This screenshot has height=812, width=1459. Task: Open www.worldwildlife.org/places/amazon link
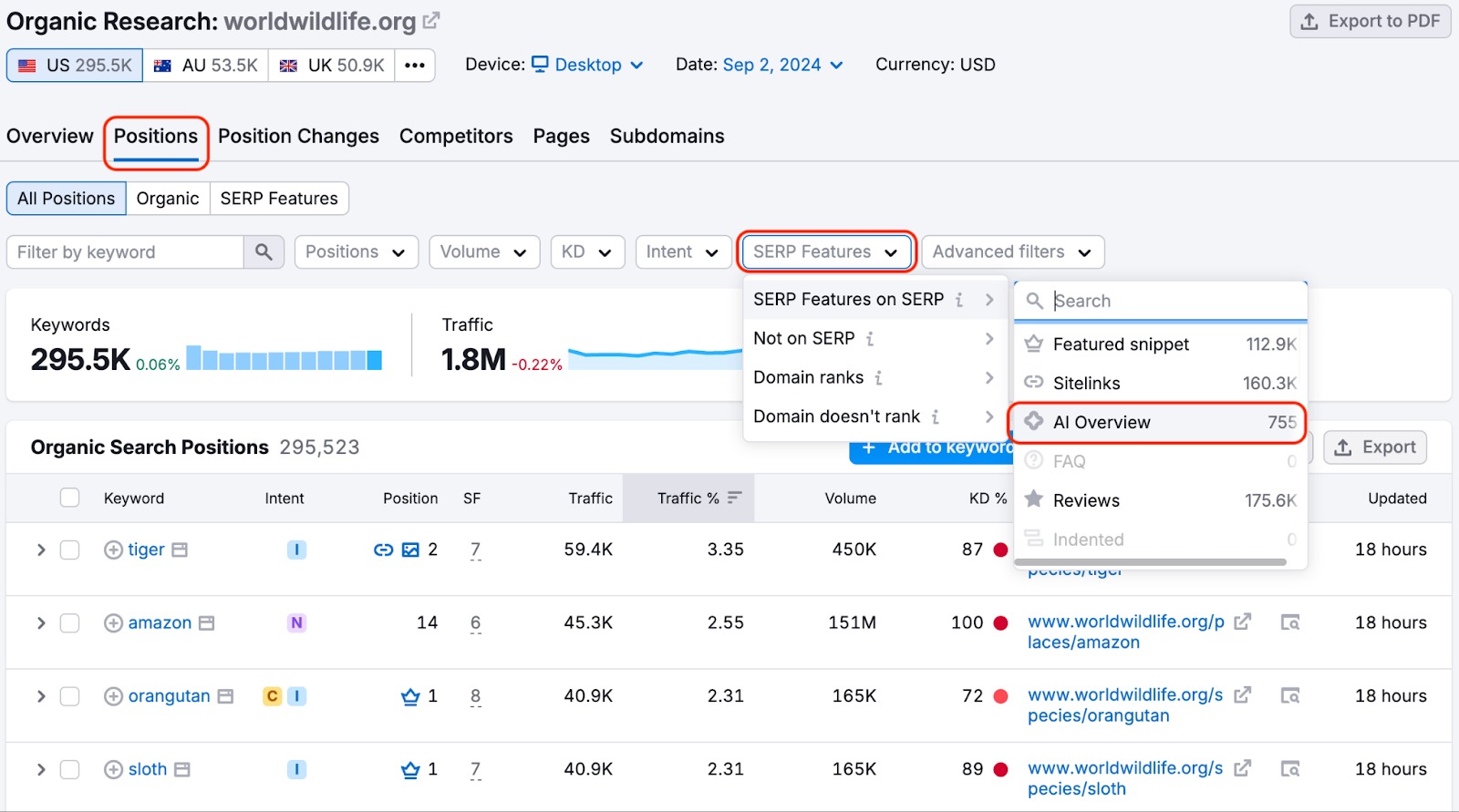point(1126,632)
